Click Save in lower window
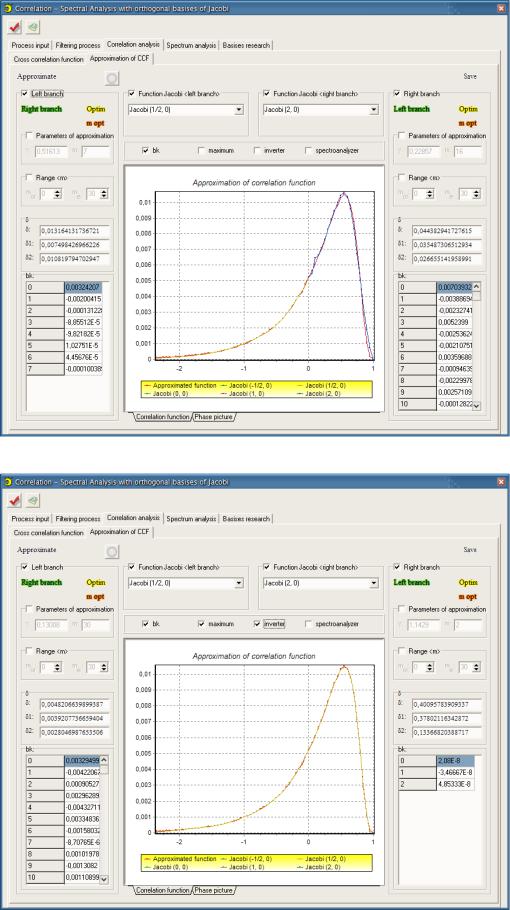The width and height of the screenshot is (510, 910). tap(470, 550)
